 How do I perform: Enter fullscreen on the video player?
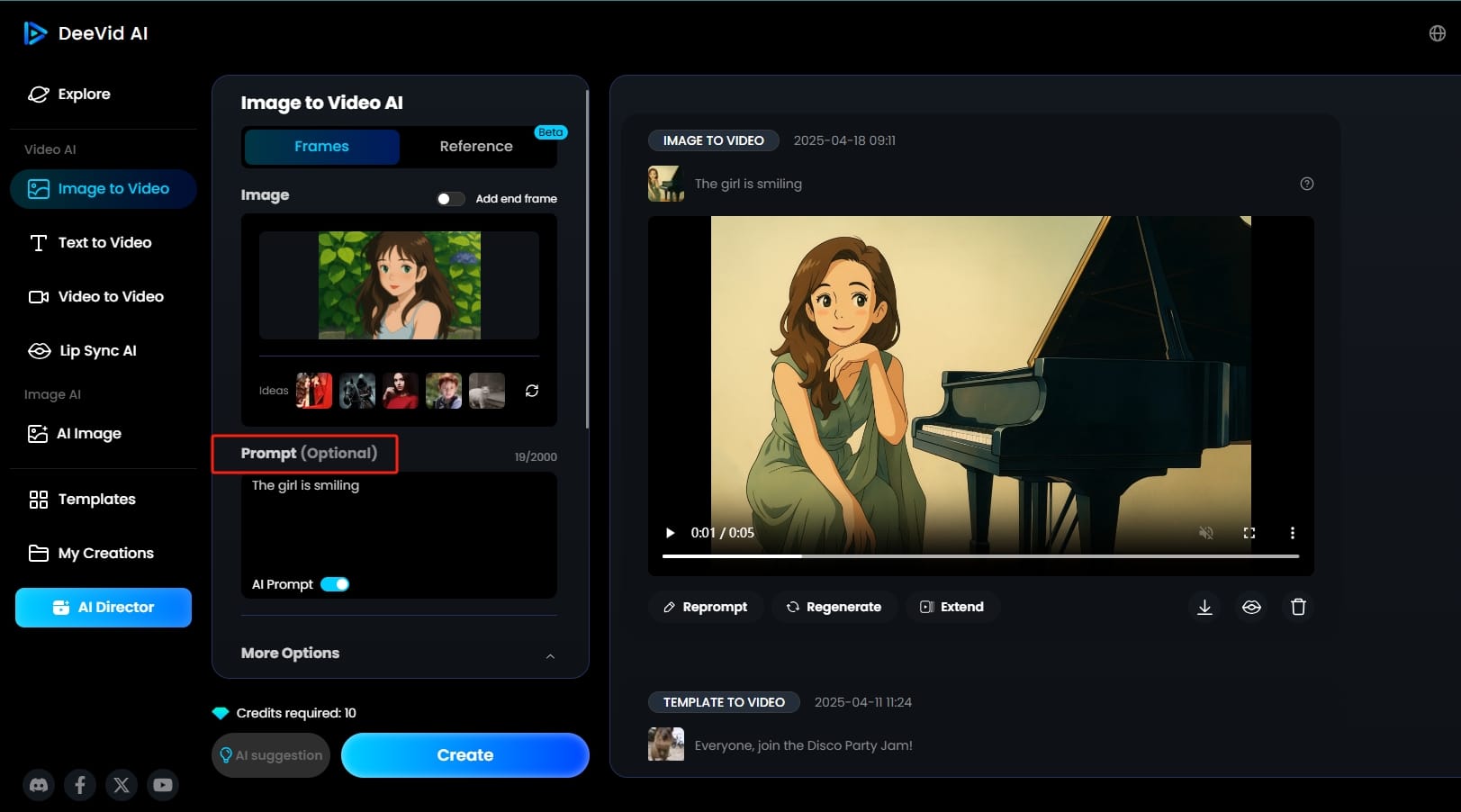click(1249, 533)
